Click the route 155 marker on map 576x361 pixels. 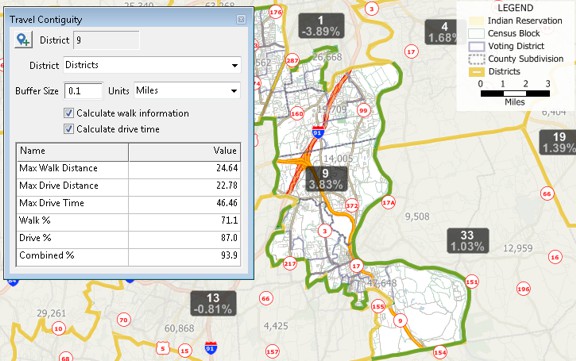tap(378, 306)
